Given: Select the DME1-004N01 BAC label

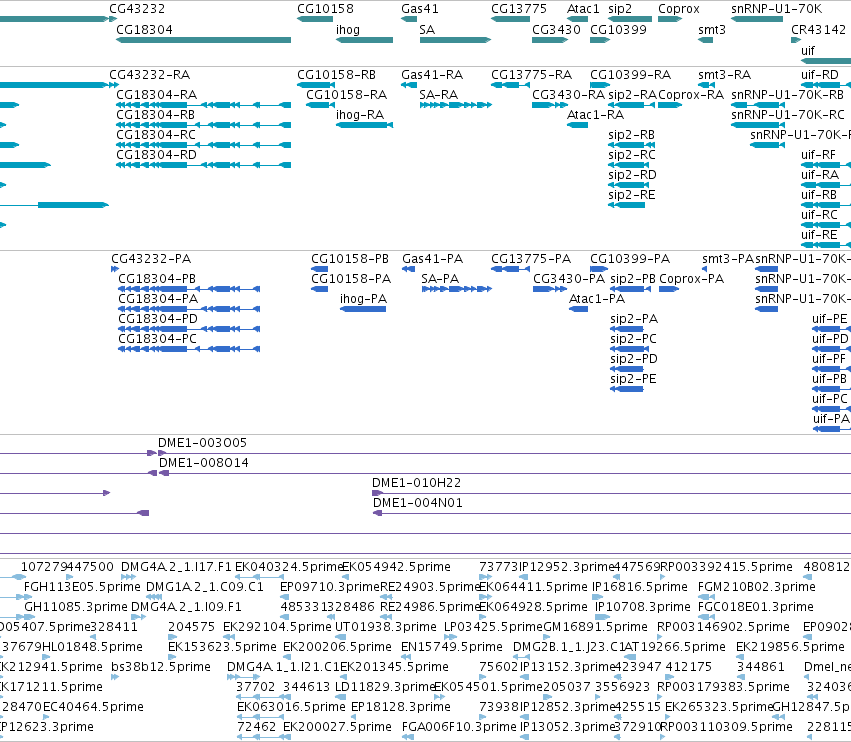Looking at the screenshot, I should click(417, 503).
